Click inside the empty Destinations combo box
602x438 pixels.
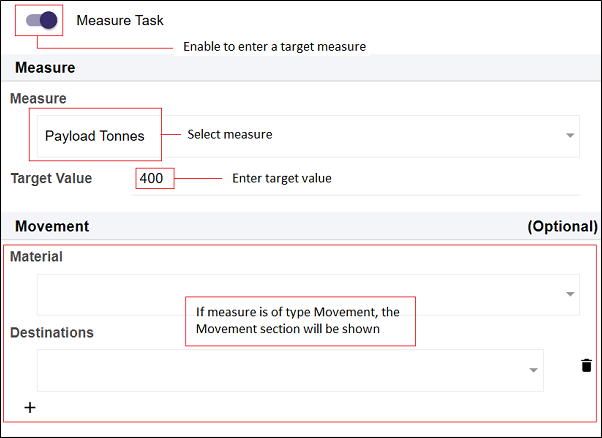tap(290, 370)
